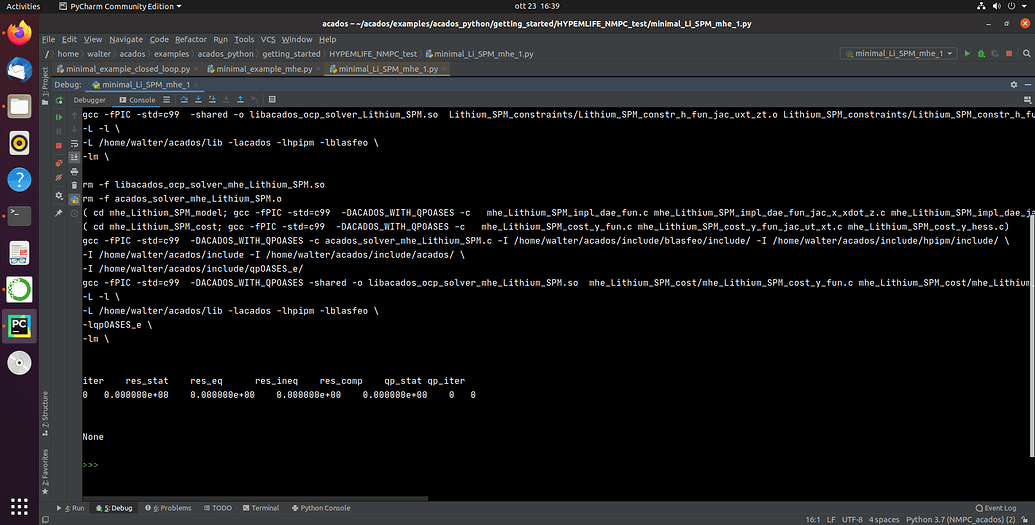The width and height of the screenshot is (1035, 525).
Task: Click the >>> console input prompt
Action: pyautogui.click(x=90, y=465)
